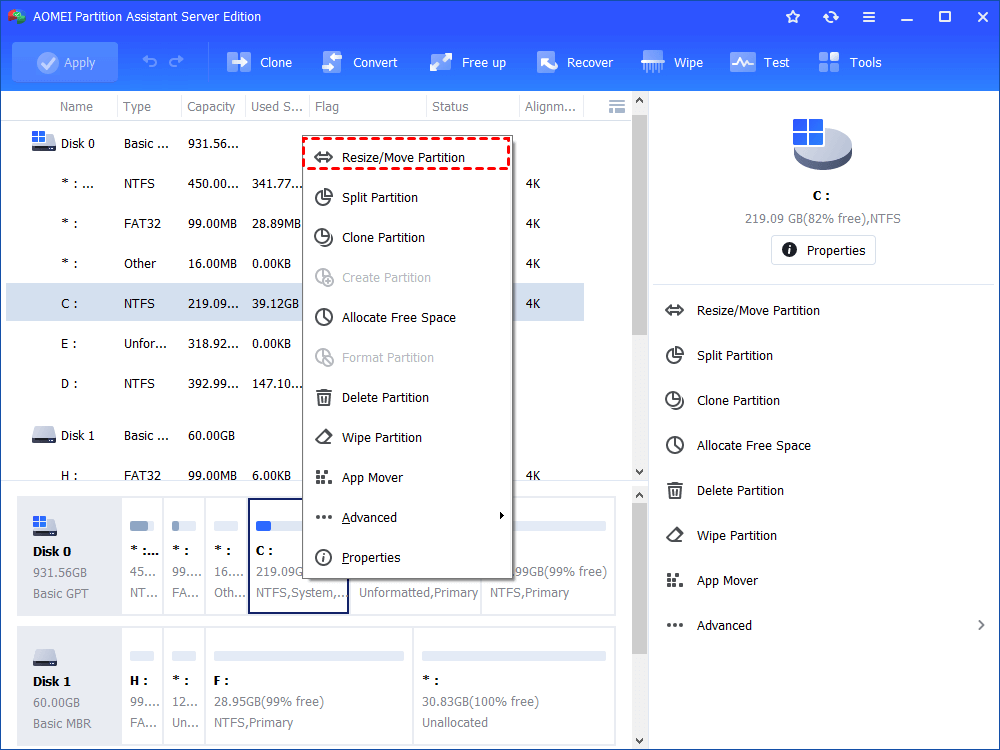This screenshot has height=750, width=1000.
Task: Undo the last pending operation
Action: click(149, 62)
